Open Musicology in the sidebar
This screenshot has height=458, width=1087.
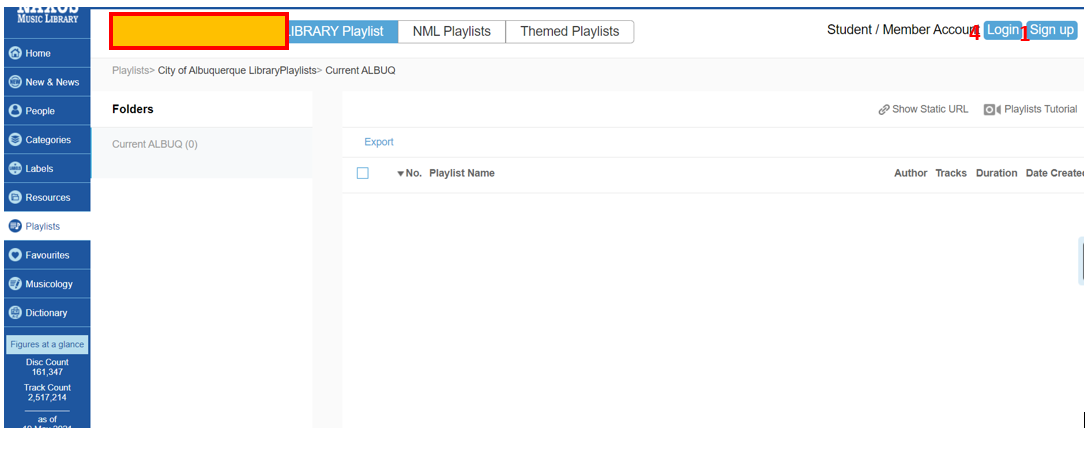pyautogui.click(x=47, y=284)
